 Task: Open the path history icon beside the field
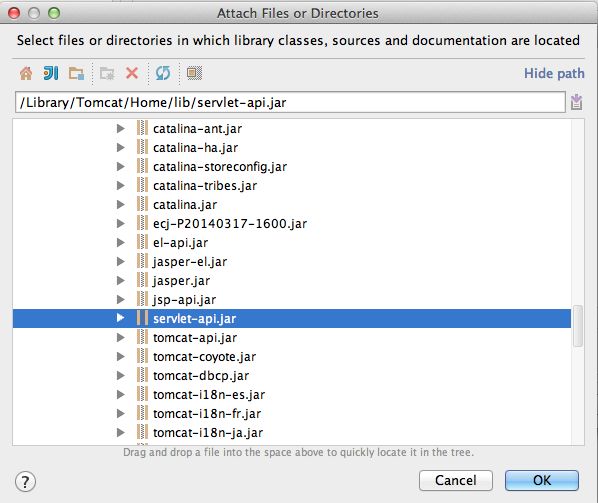[576, 102]
